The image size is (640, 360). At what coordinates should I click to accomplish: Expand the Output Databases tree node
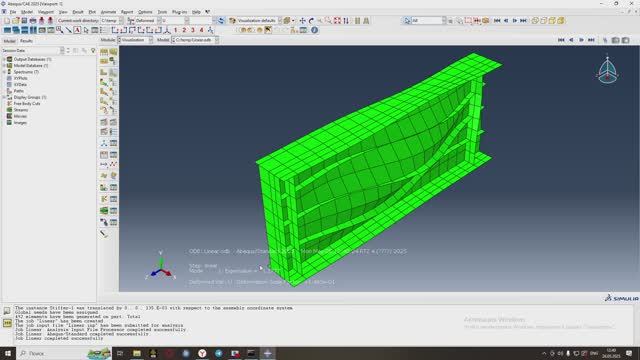[x=4, y=59]
